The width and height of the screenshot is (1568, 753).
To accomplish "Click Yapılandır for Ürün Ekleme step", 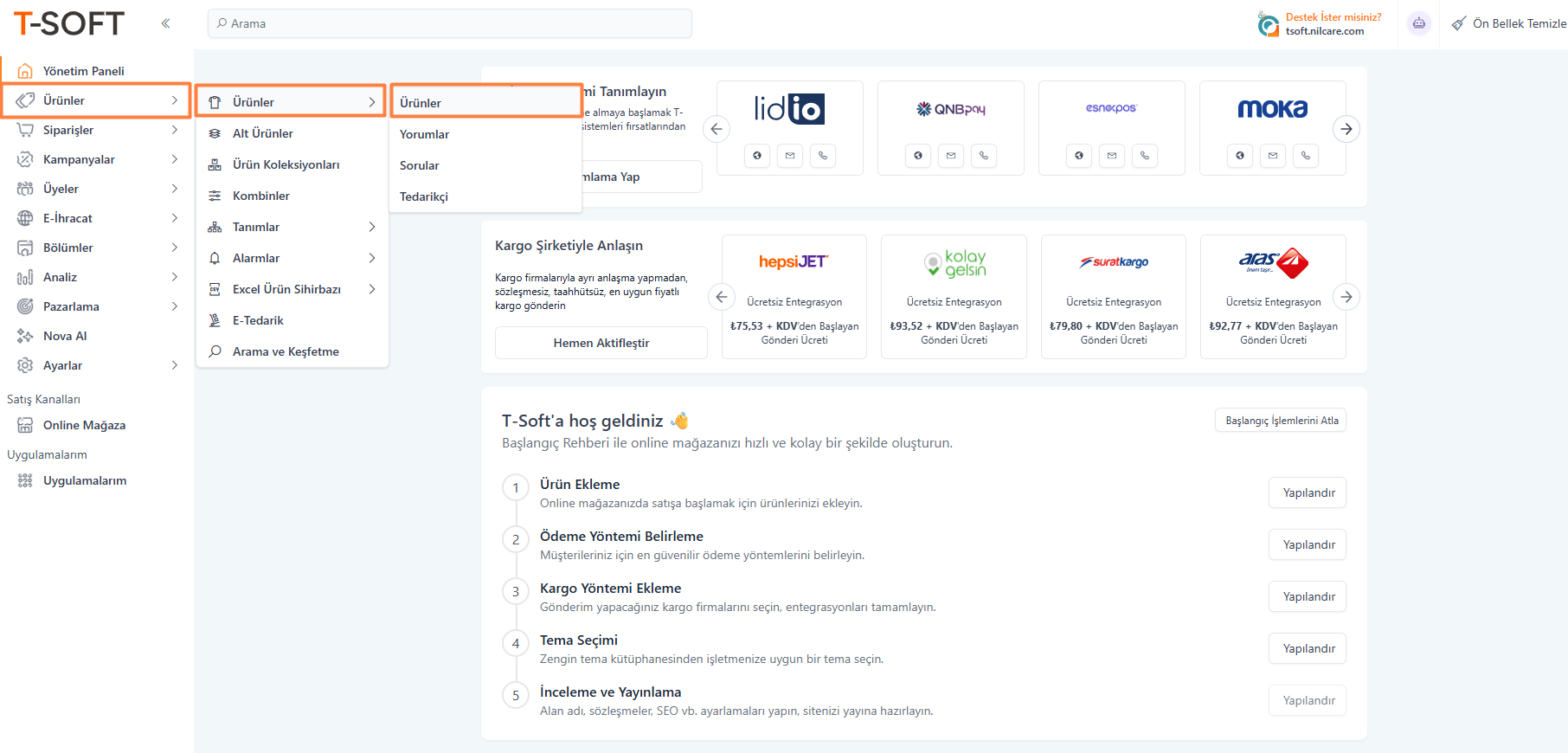I will coord(1308,492).
